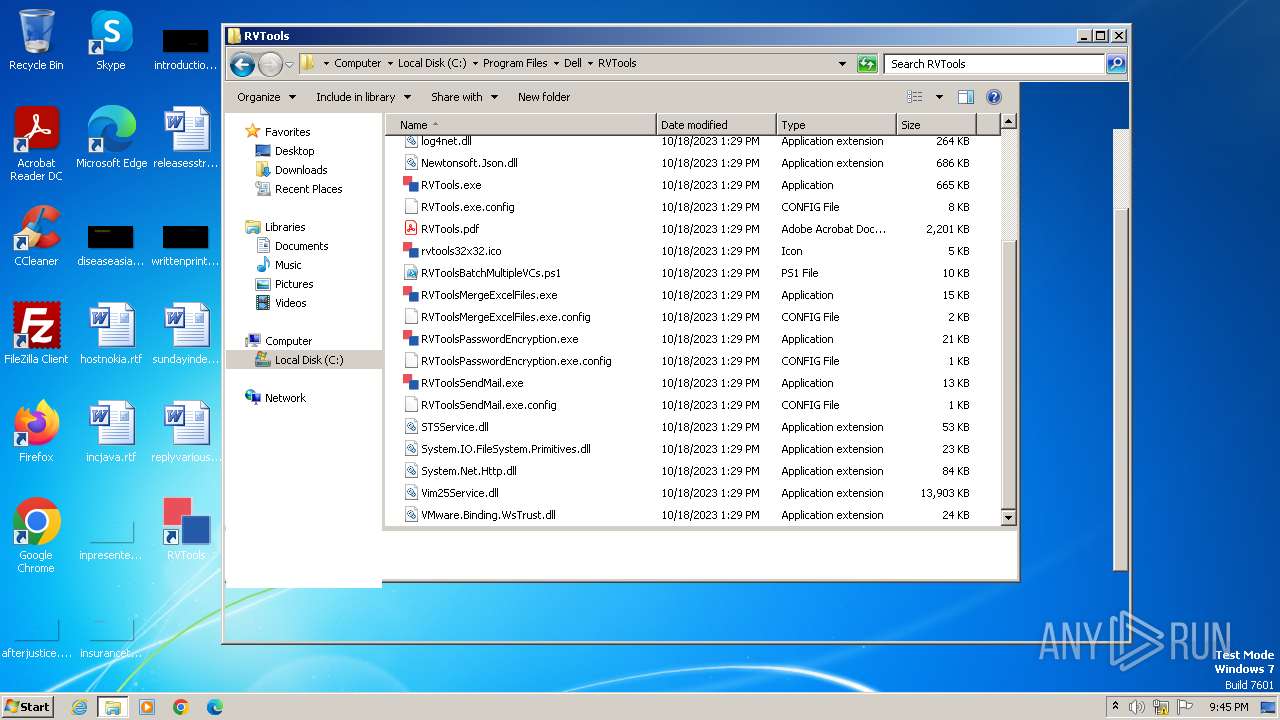Select Vim25Service.dll file
The width and height of the screenshot is (1280, 720).
(460, 493)
